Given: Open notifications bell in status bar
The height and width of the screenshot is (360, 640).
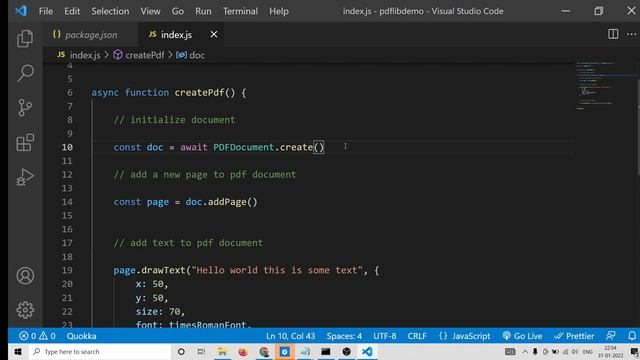Looking at the screenshot, I should click(x=631, y=336).
